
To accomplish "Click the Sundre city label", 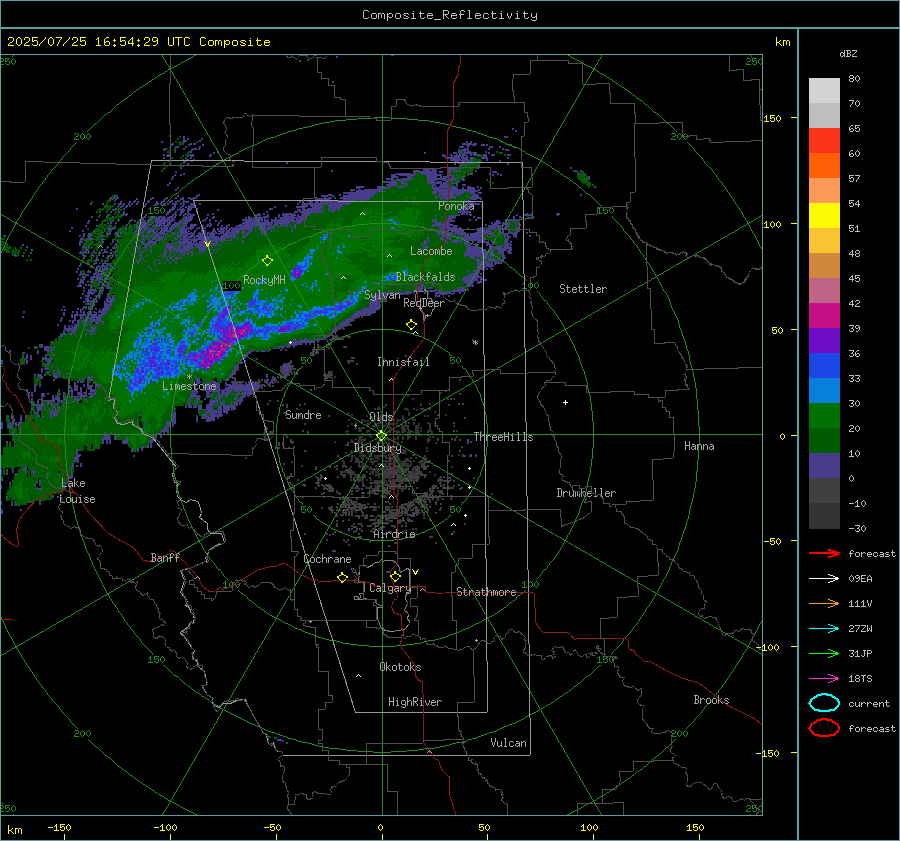I will pyautogui.click(x=303, y=414).
